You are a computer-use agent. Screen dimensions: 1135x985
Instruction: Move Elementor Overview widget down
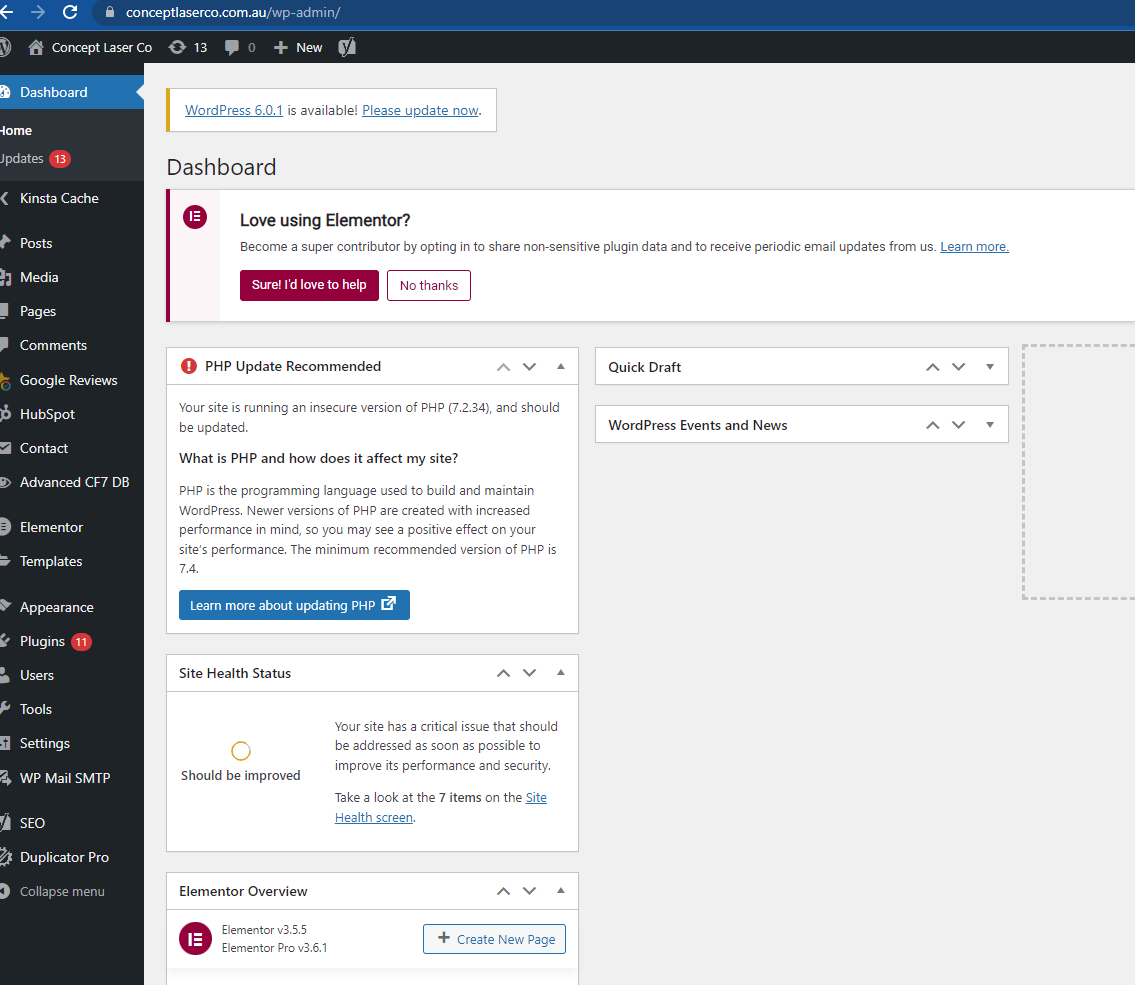tap(529, 891)
